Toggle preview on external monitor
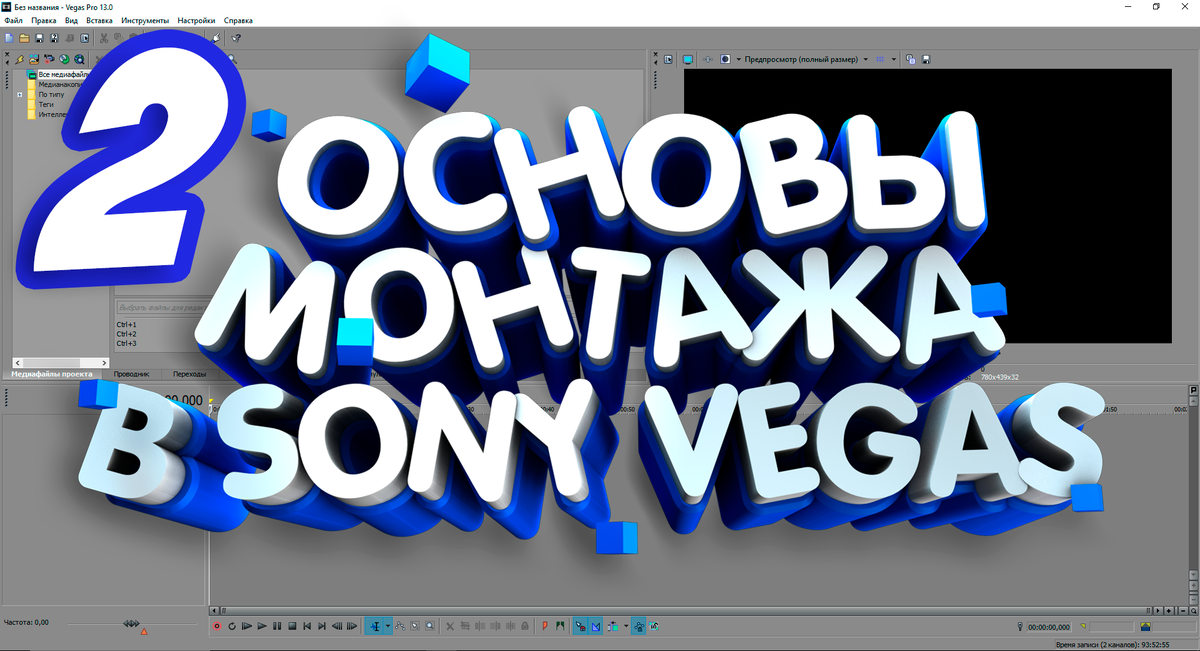Viewport: 1200px width, 651px height. [x=687, y=60]
